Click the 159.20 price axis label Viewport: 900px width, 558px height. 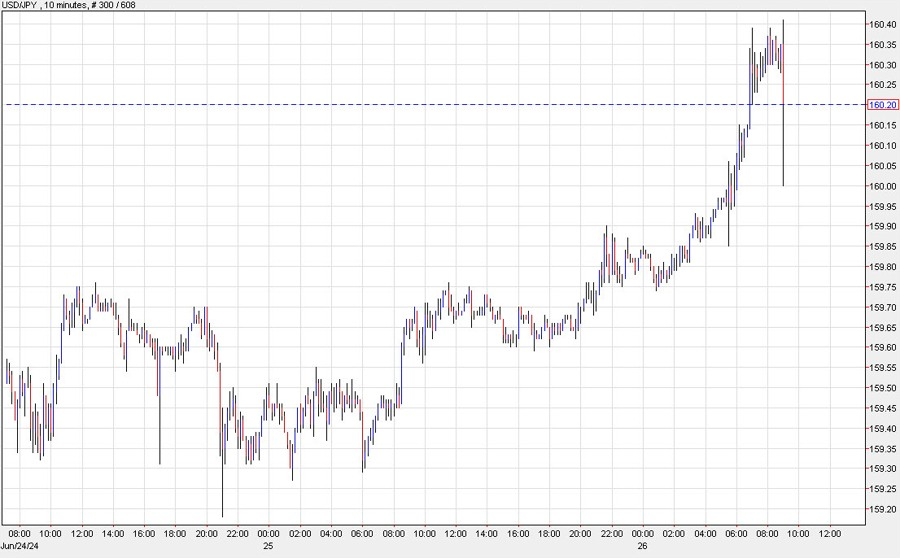(883, 509)
